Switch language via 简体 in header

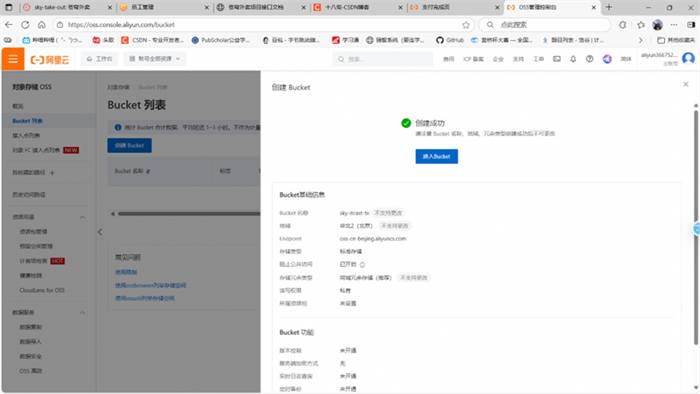pyautogui.click(x=626, y=59)
